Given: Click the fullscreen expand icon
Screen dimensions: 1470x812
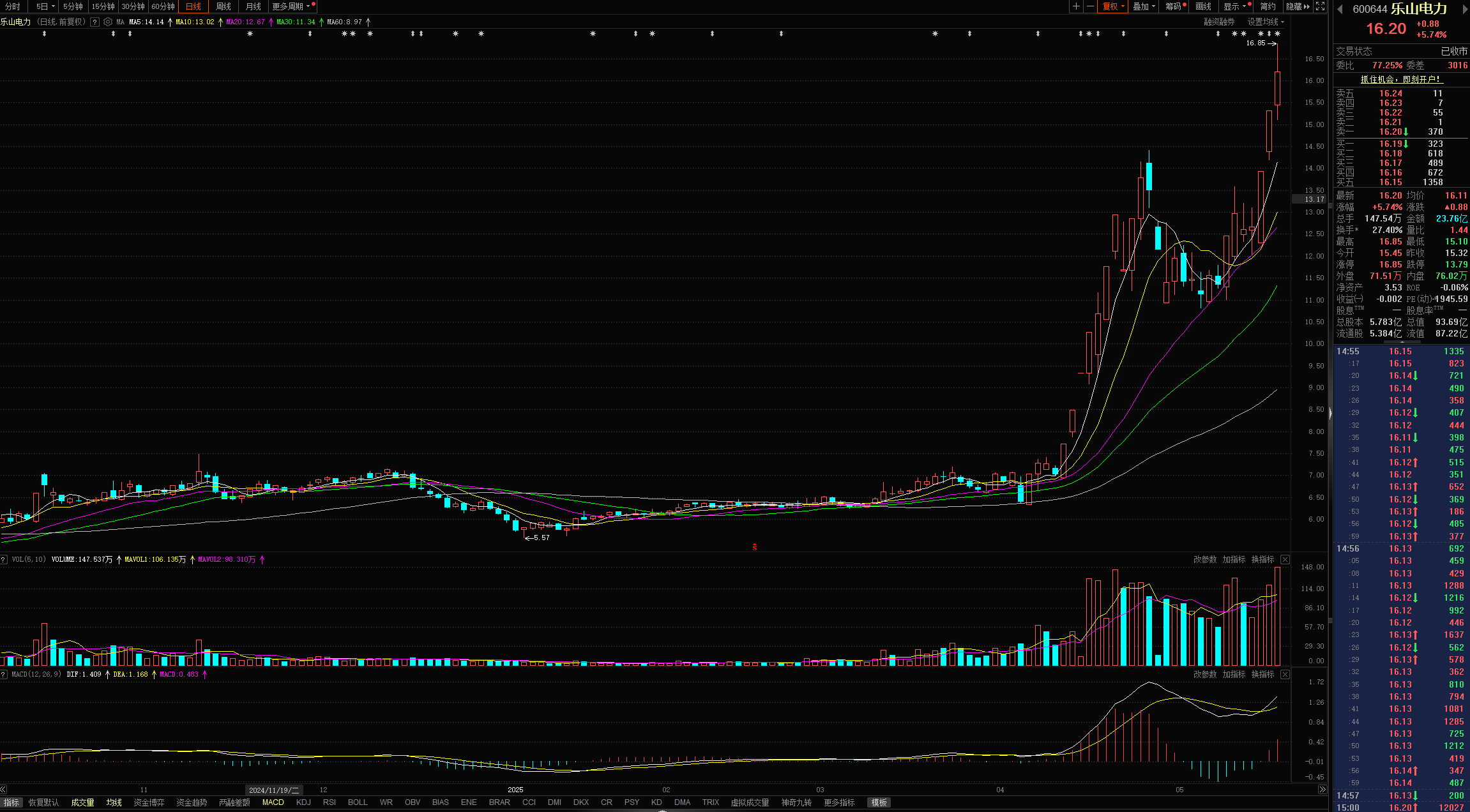Looking at the screenshot, I should (1321, 6).
